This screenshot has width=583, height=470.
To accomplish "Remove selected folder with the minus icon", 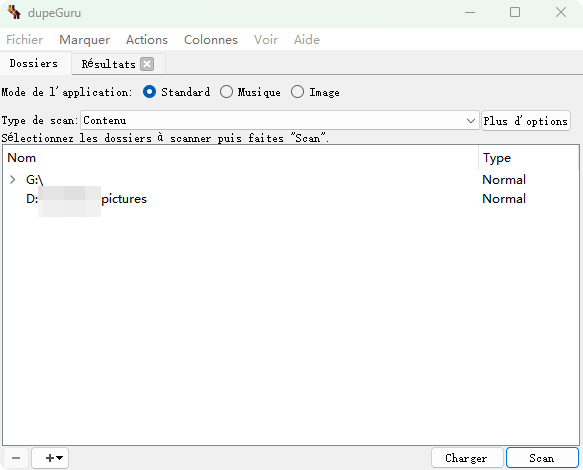I will (16, 458).
